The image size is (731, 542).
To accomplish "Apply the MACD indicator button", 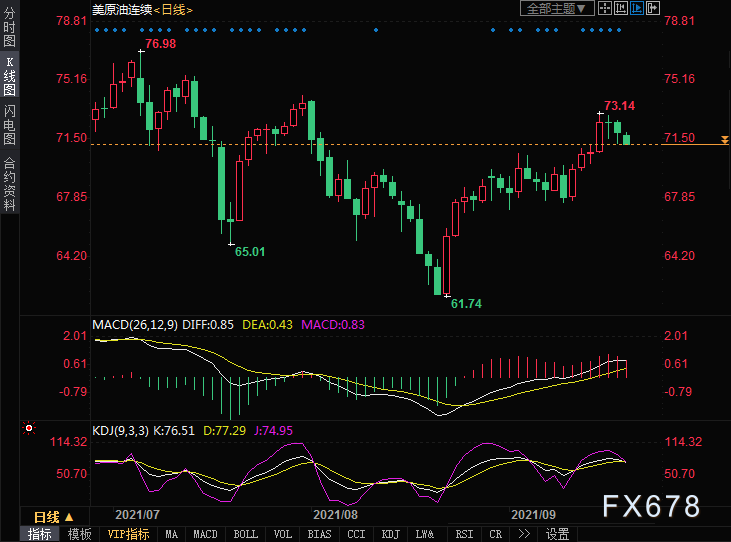I will (205, 534).
